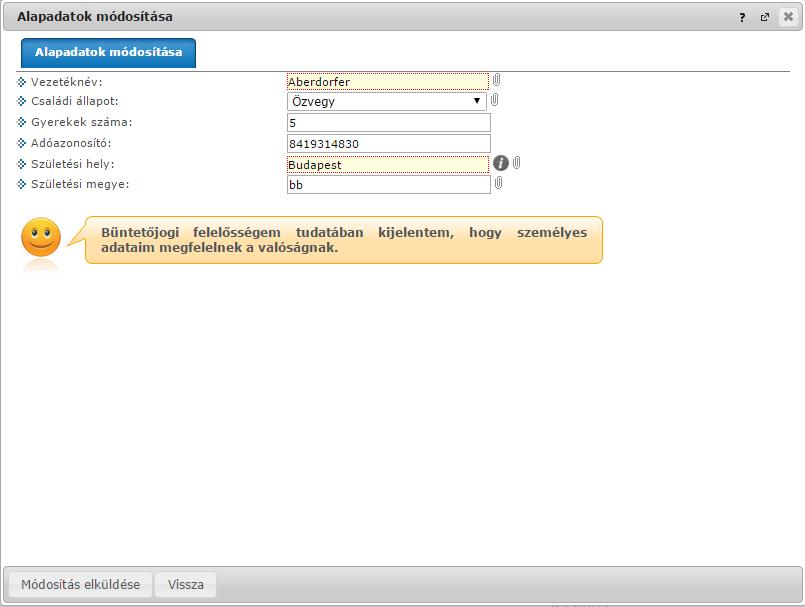
Task: Click the Születési megye: label text
Action: pos(80,184)
